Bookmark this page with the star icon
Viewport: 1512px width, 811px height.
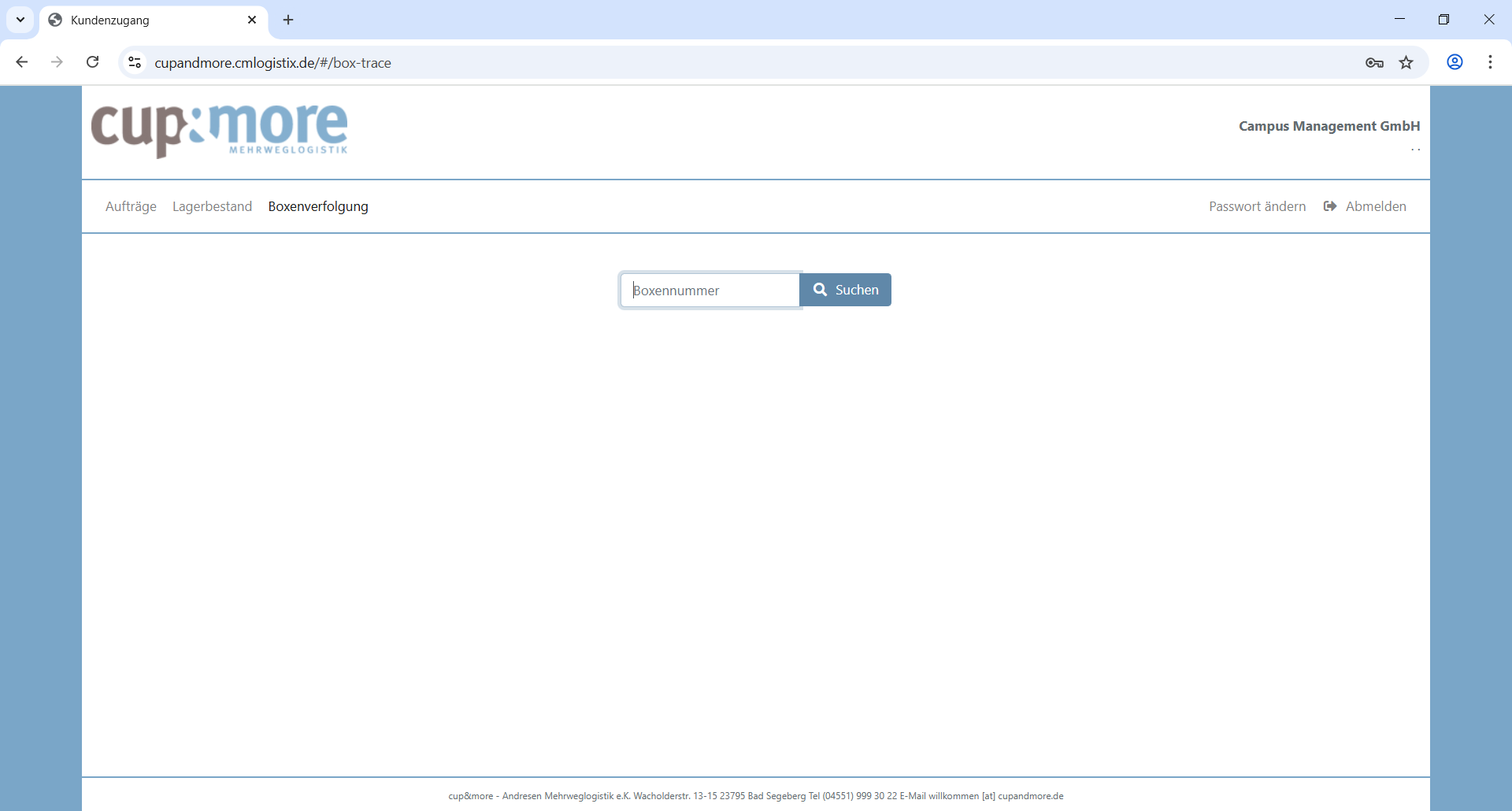click(1406, 63)
